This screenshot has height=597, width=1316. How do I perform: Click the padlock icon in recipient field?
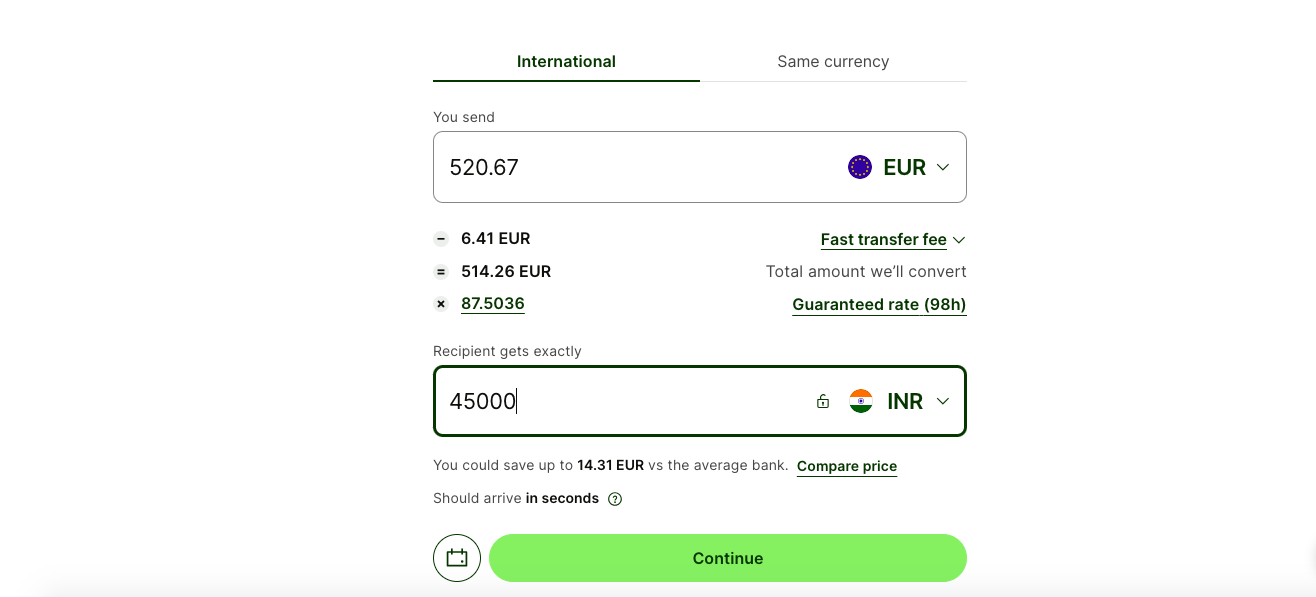pos(823,402)
